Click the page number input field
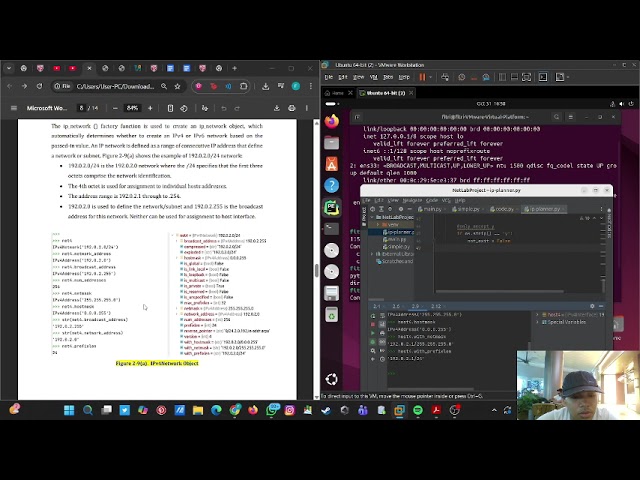The image size is (640, 480). [x=81, y=108]
